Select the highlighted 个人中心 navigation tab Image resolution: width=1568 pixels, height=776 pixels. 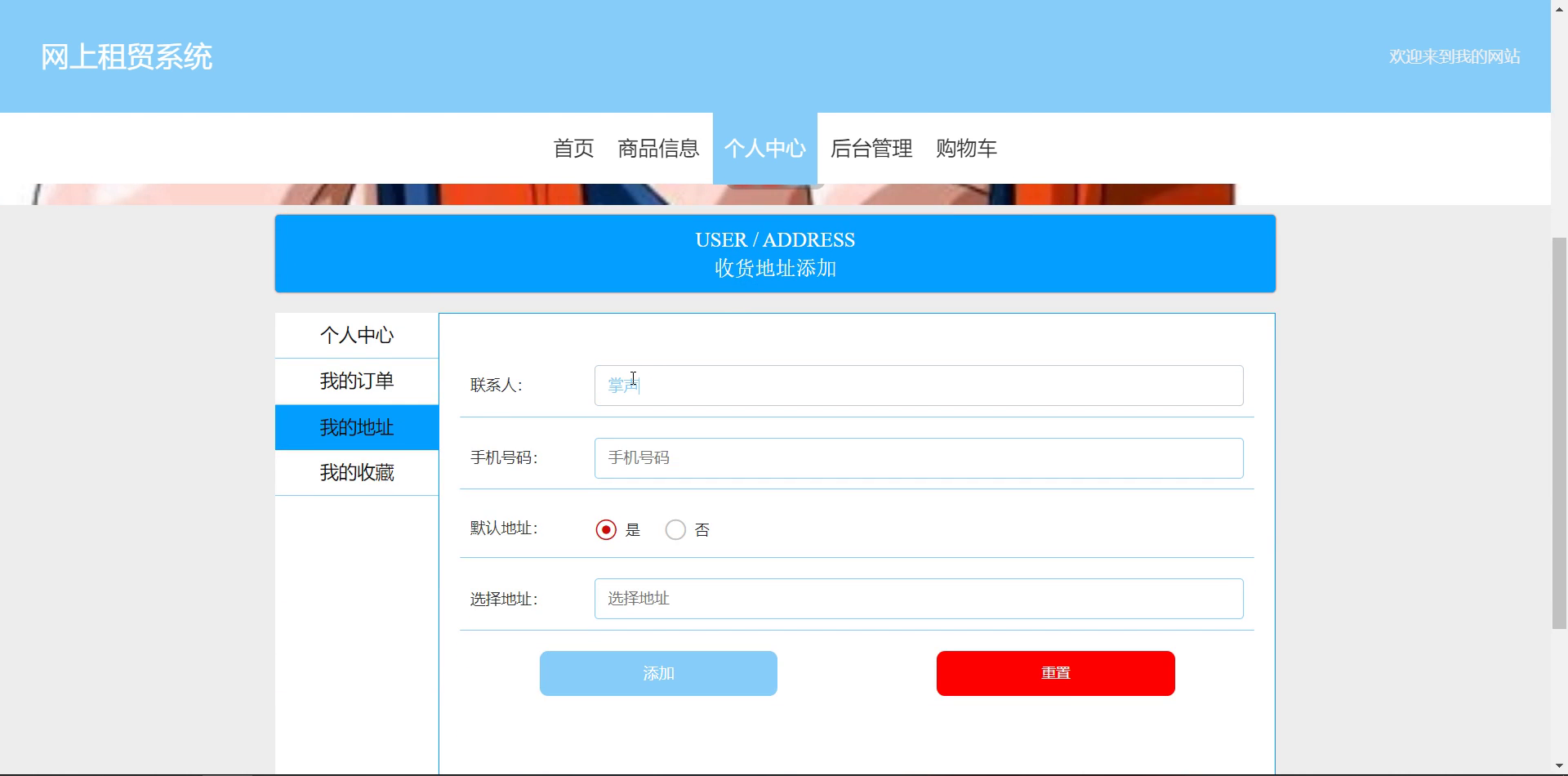765,149
